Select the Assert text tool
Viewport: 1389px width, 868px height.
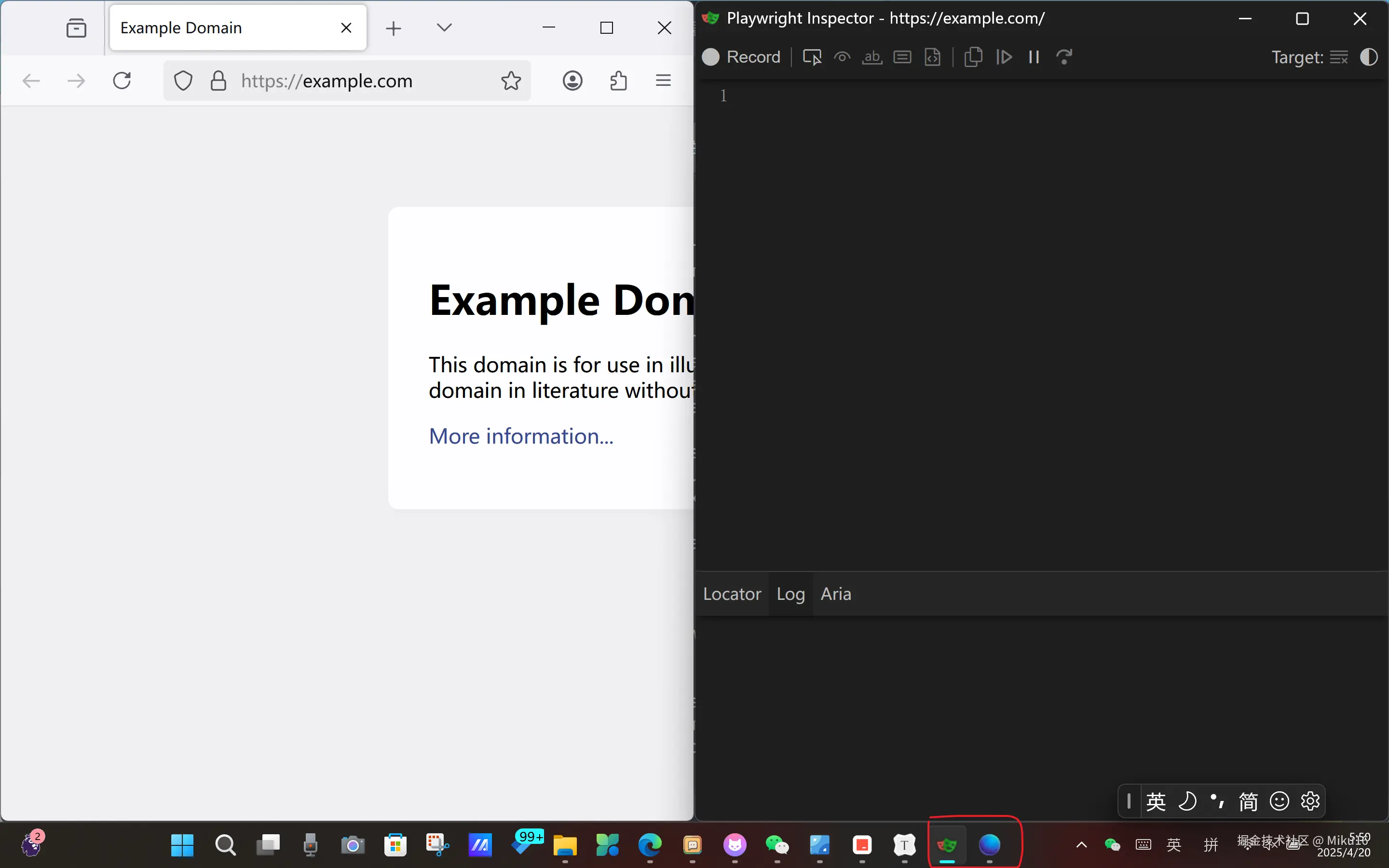click(x=872, y=57)
